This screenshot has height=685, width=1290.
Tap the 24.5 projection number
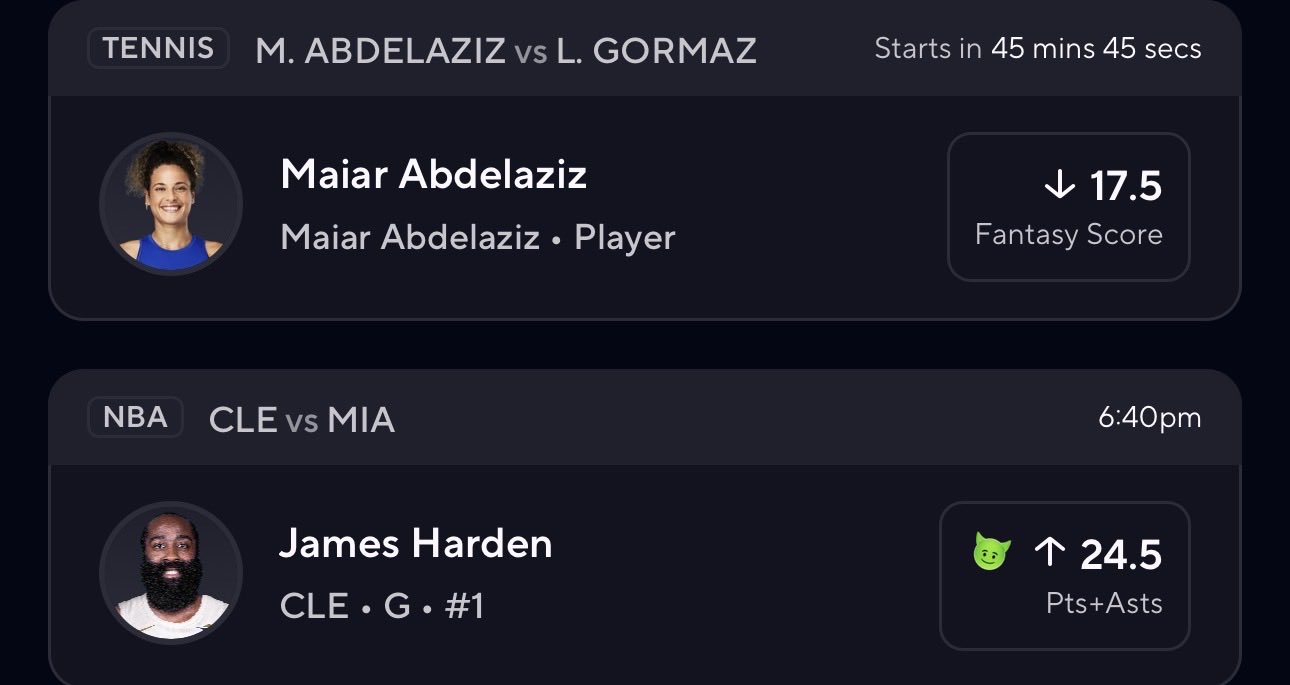point(1121,554)
